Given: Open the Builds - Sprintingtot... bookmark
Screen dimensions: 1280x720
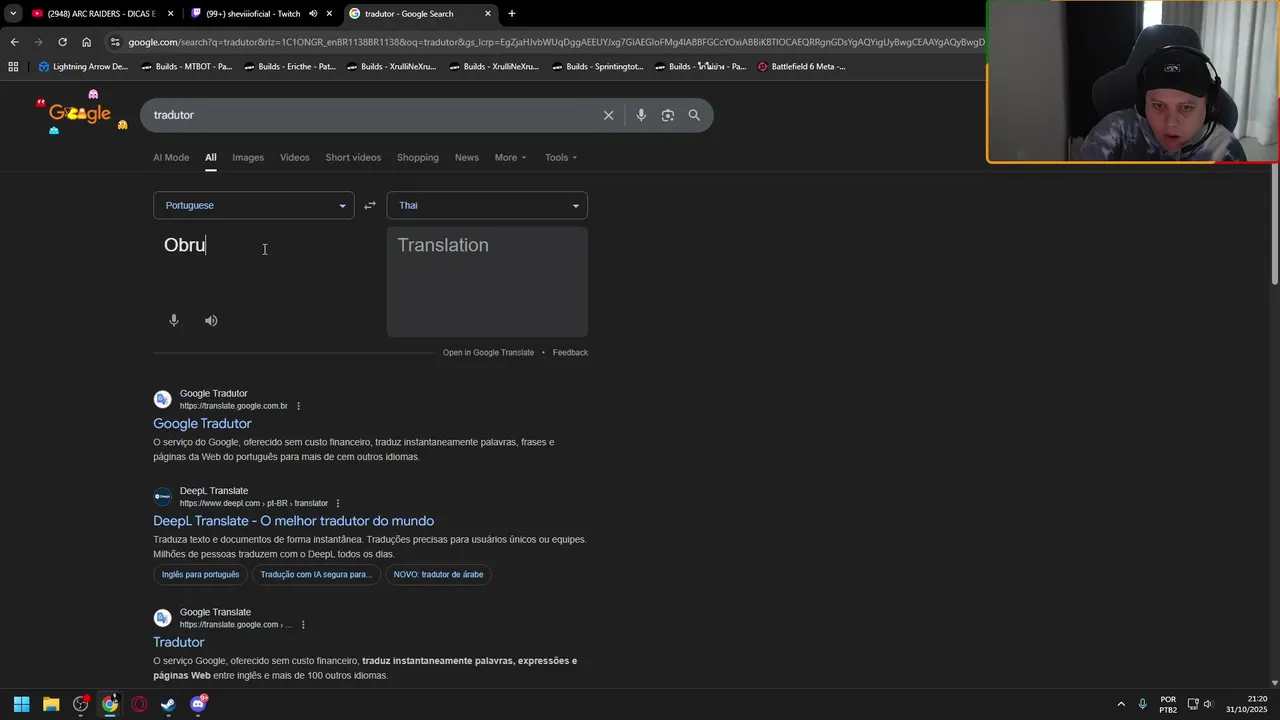Looking at the screenshot, I should [x=597, y=67].
